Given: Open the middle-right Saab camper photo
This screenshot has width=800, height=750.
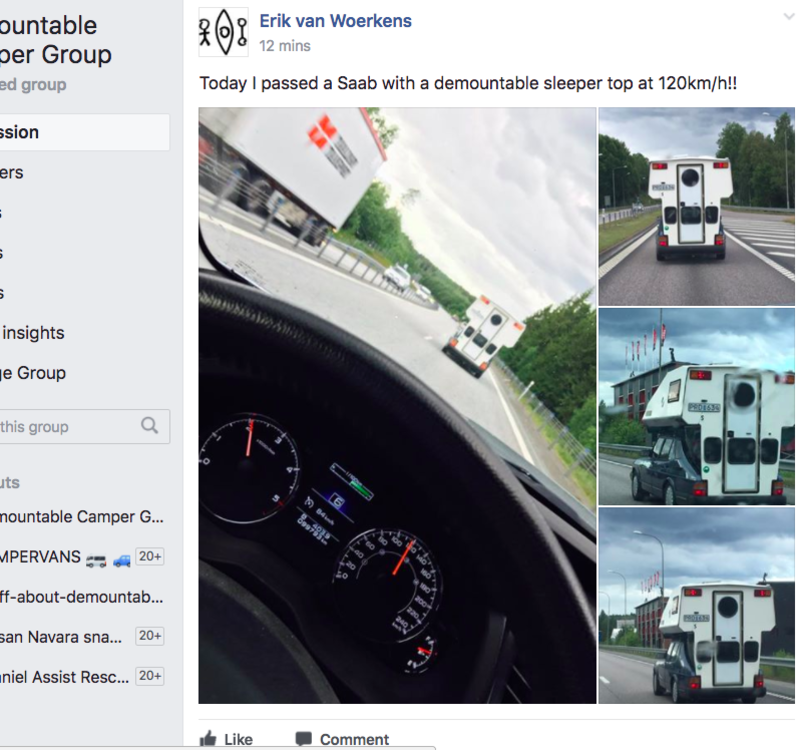Looking at the screenshot, I should click(x=696, y=406).
